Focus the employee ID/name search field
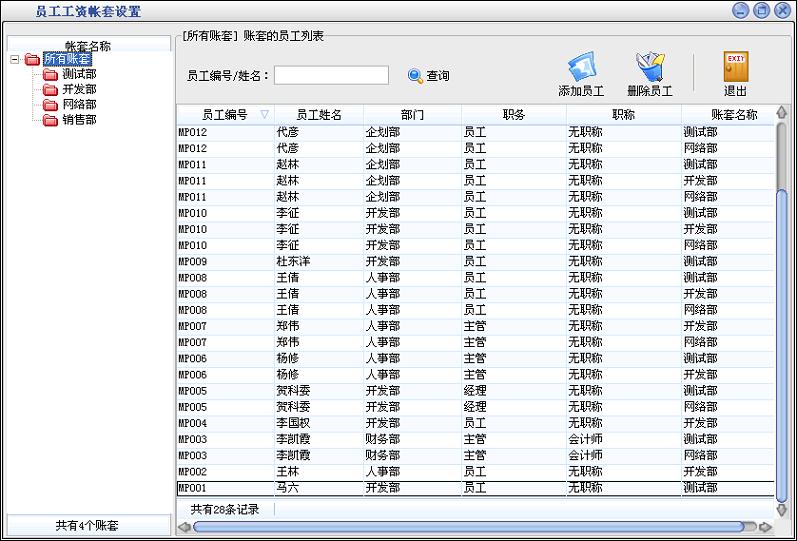Viewport: 797px width, 541px height. [x=331, y=75]
